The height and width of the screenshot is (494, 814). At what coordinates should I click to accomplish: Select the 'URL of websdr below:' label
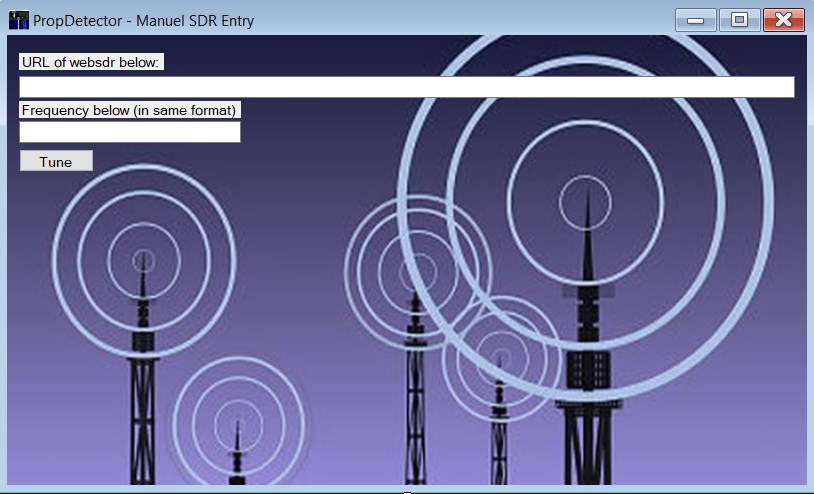(x=91, y=62)
